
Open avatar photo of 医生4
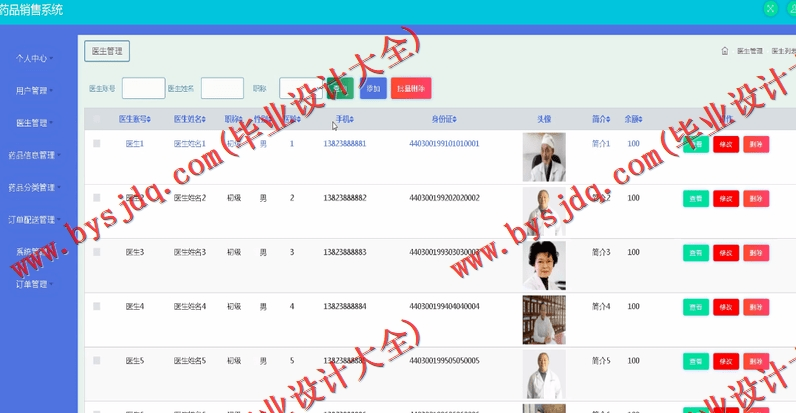point(544,320)
